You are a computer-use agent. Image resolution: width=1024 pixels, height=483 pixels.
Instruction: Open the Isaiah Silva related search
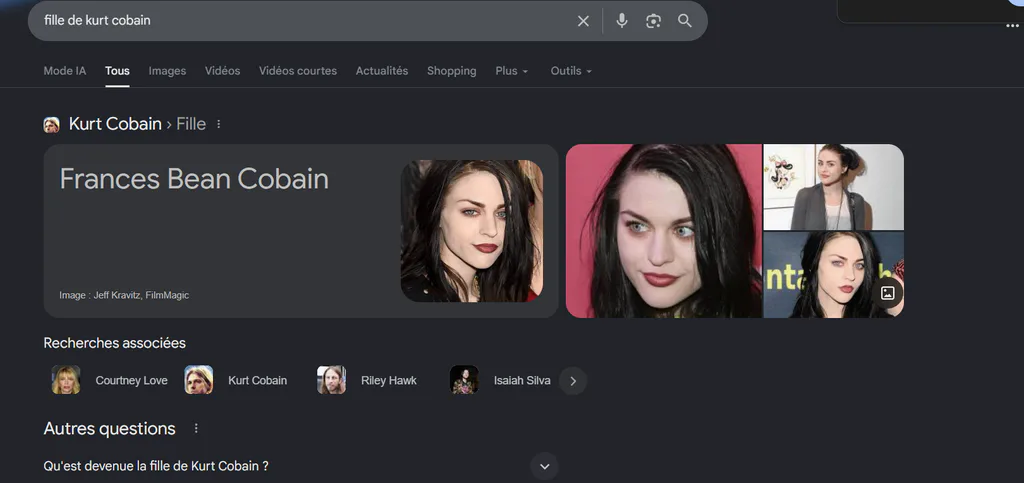(500, 381)
